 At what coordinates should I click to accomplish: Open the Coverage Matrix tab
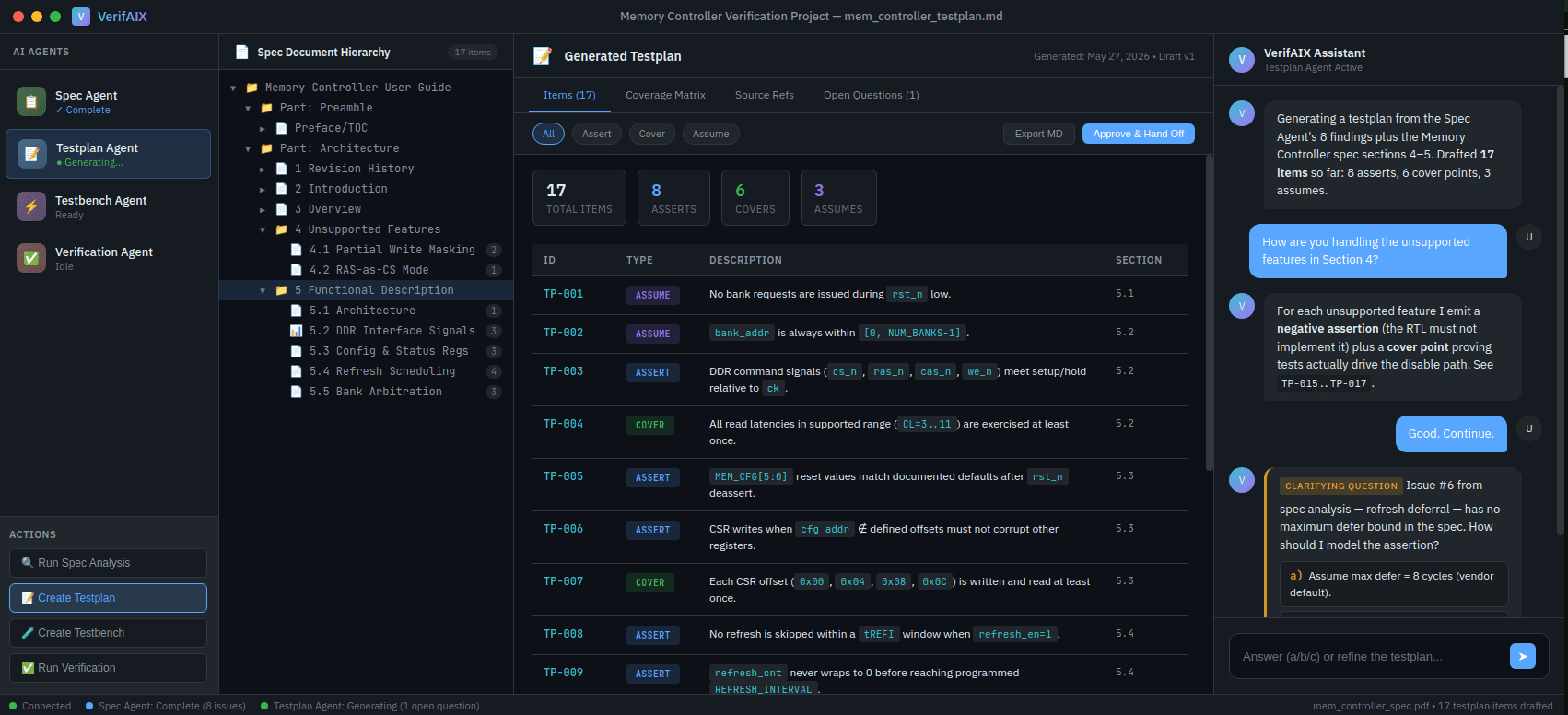[665, 95]
